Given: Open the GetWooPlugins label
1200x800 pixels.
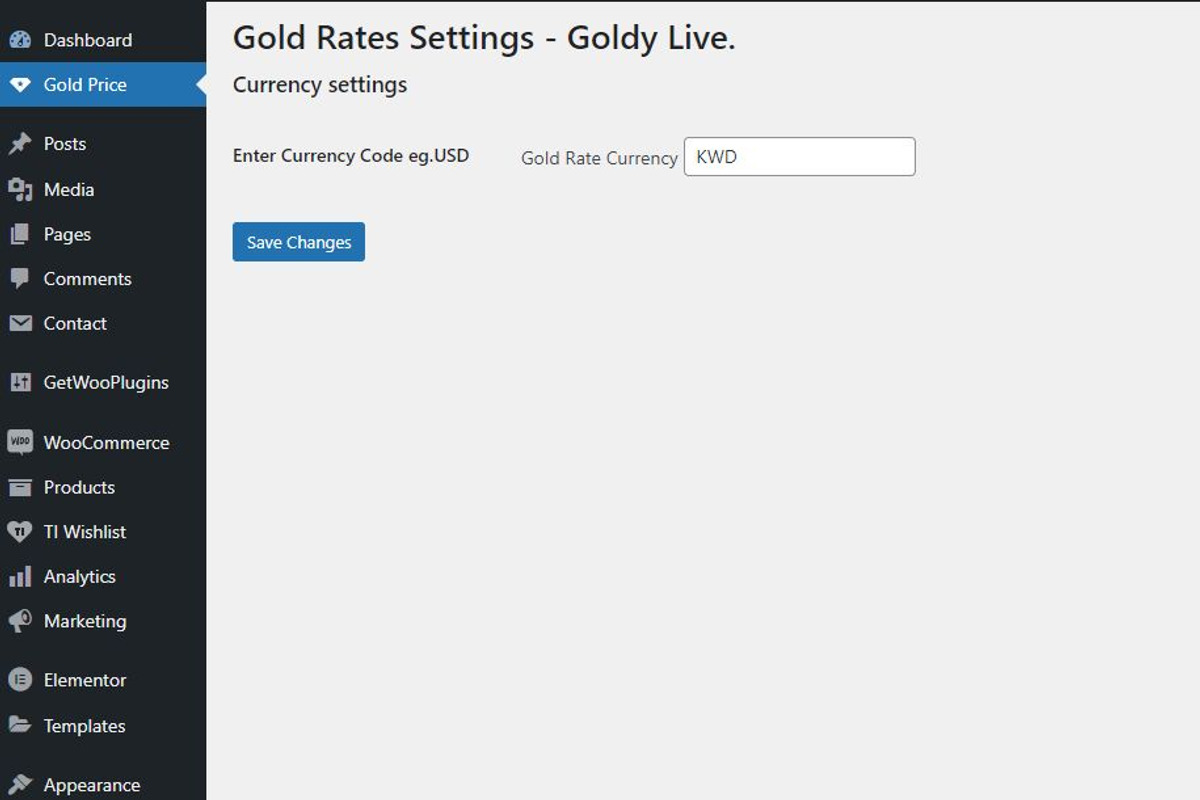Looking at the screenshot, I should [x=106, y=382].
